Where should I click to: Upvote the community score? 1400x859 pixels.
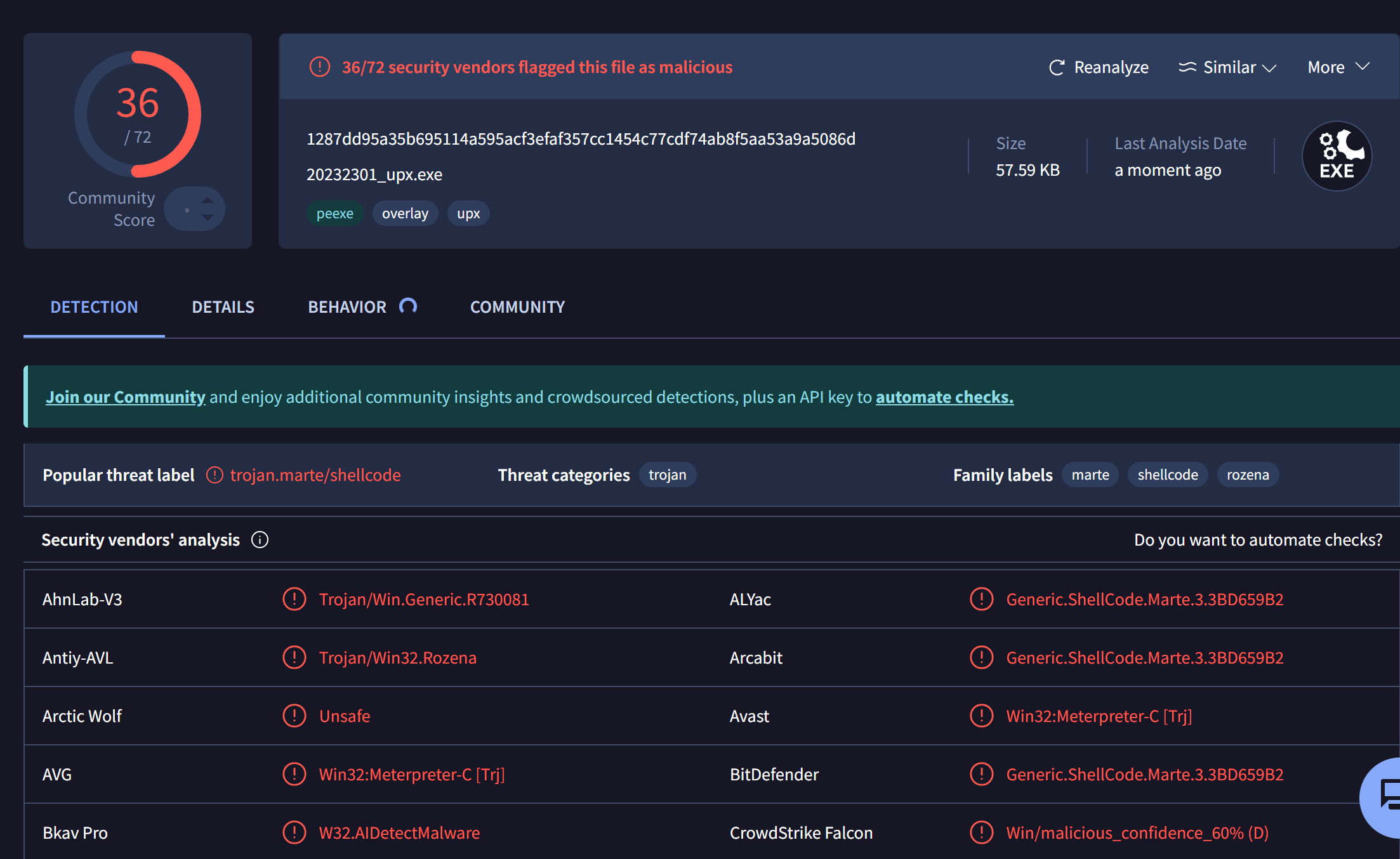(x=208, y=200)
